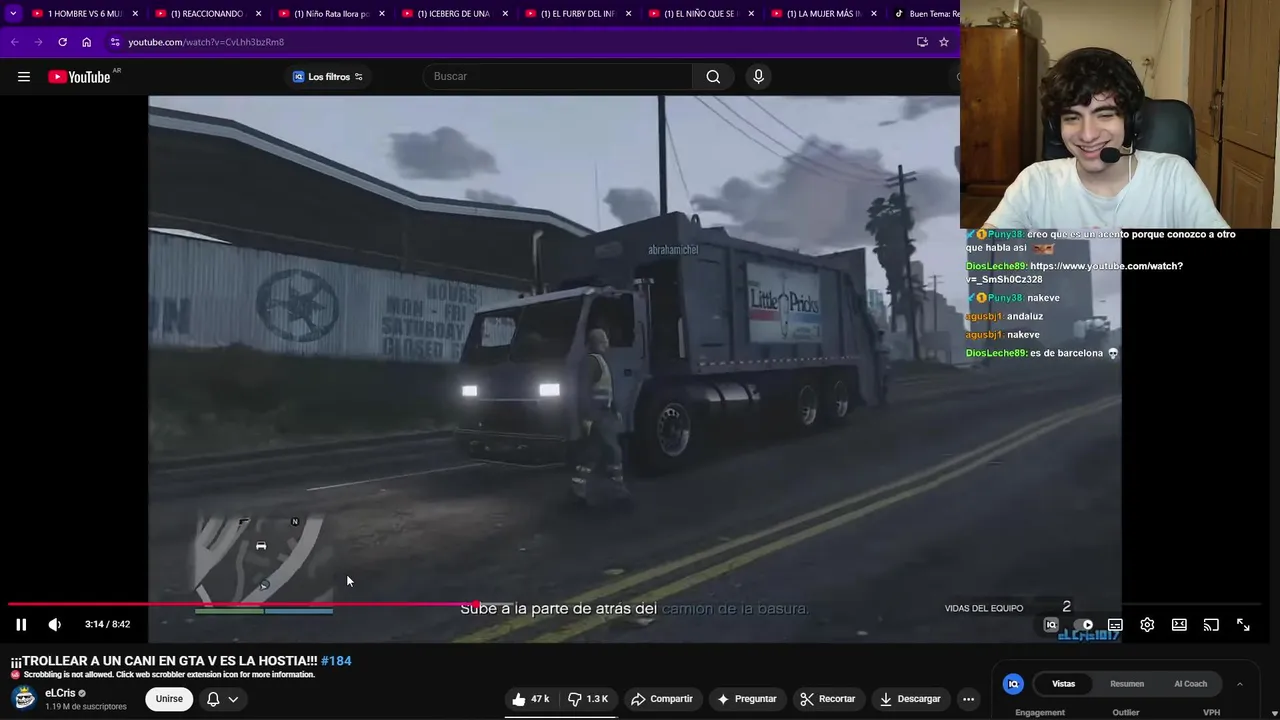Pause the video

point(21,624)
